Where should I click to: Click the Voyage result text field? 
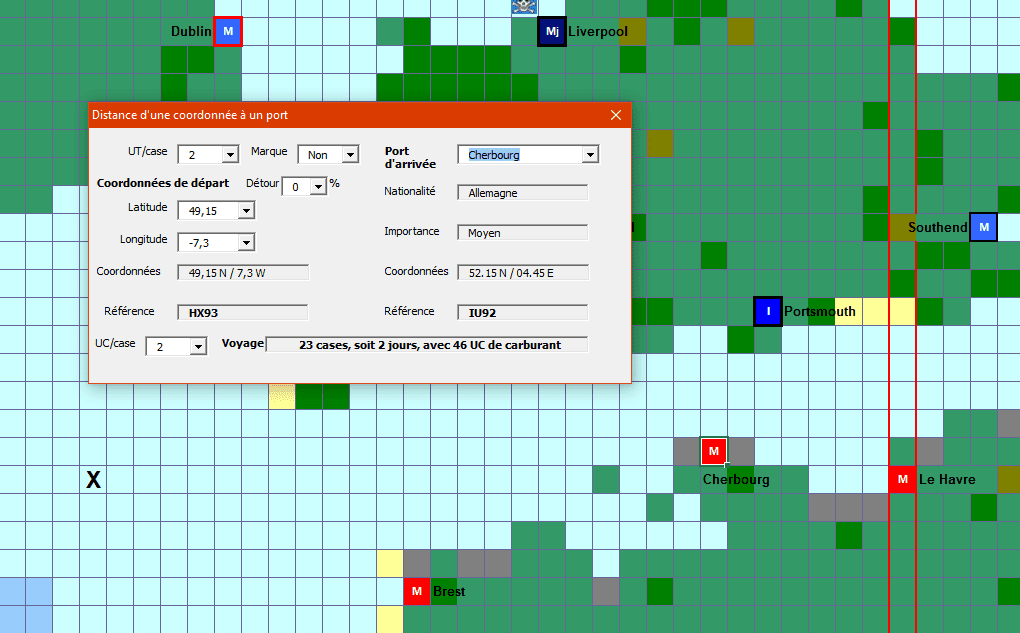(x=427, y=345)
